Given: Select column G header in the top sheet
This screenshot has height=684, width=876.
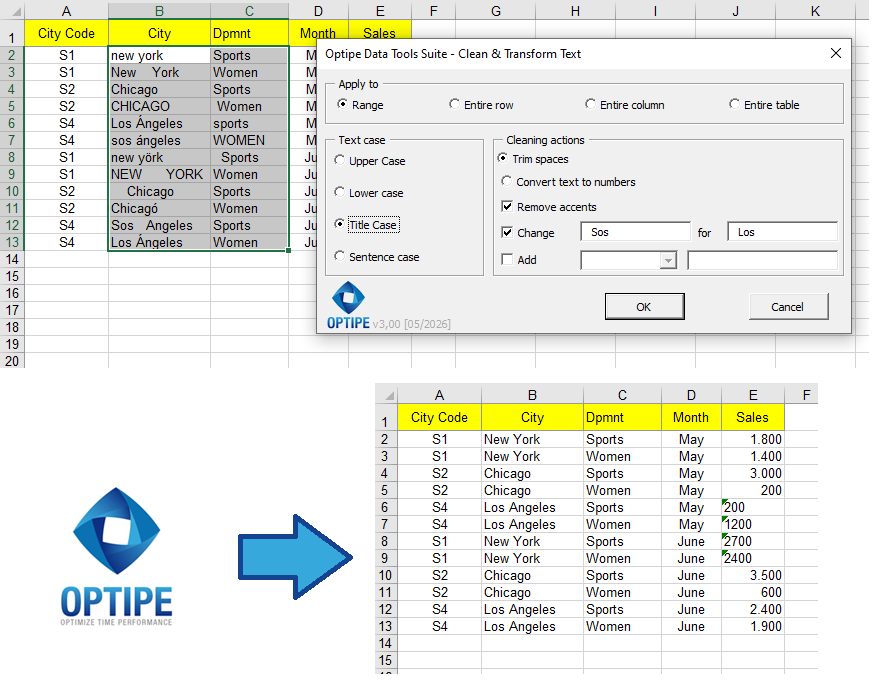Looking at the screenshot, I should pyautogui.click(x=496, y=11).
